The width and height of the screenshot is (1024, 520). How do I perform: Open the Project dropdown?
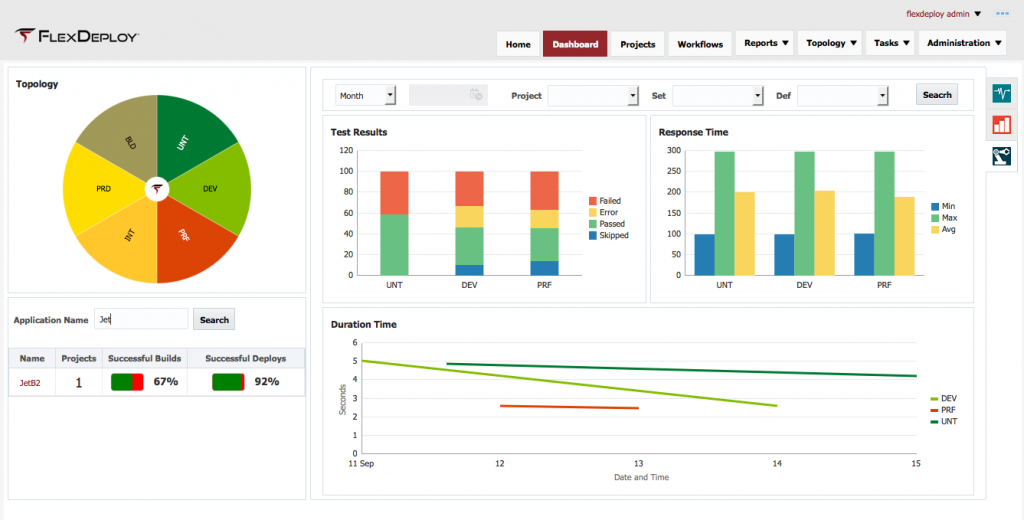(x=592, y=95)
